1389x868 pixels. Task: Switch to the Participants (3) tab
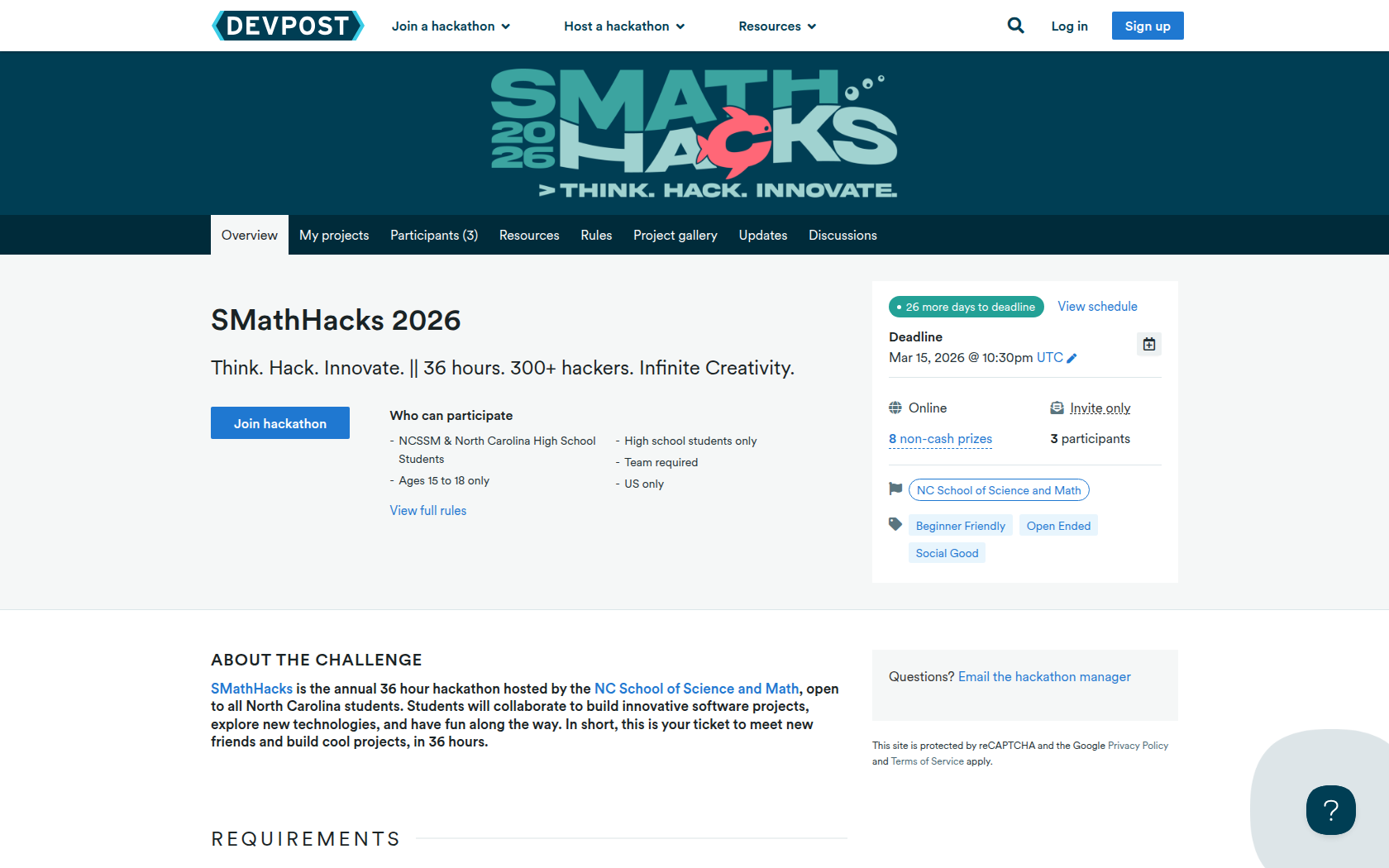coord(434,235)
